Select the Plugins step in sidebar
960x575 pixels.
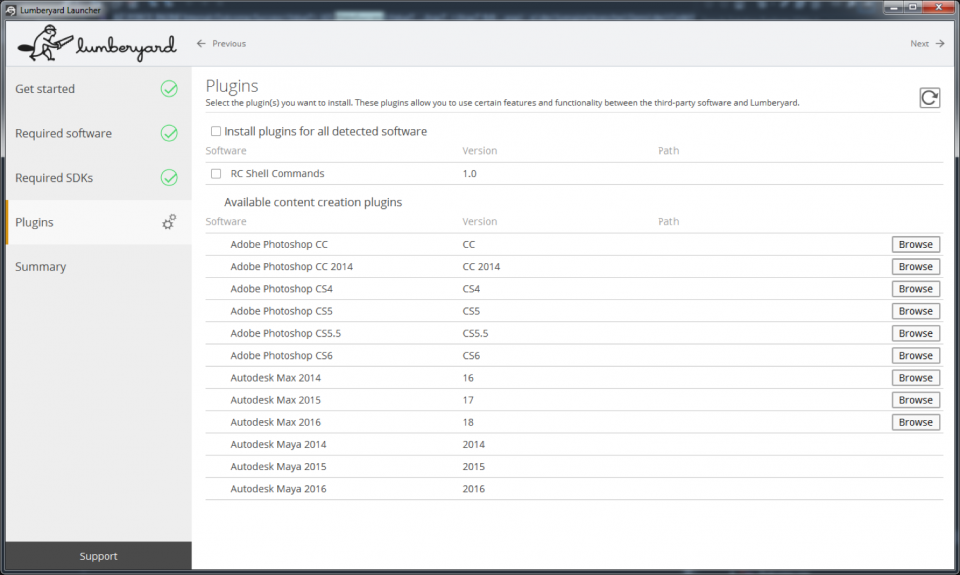99,222
